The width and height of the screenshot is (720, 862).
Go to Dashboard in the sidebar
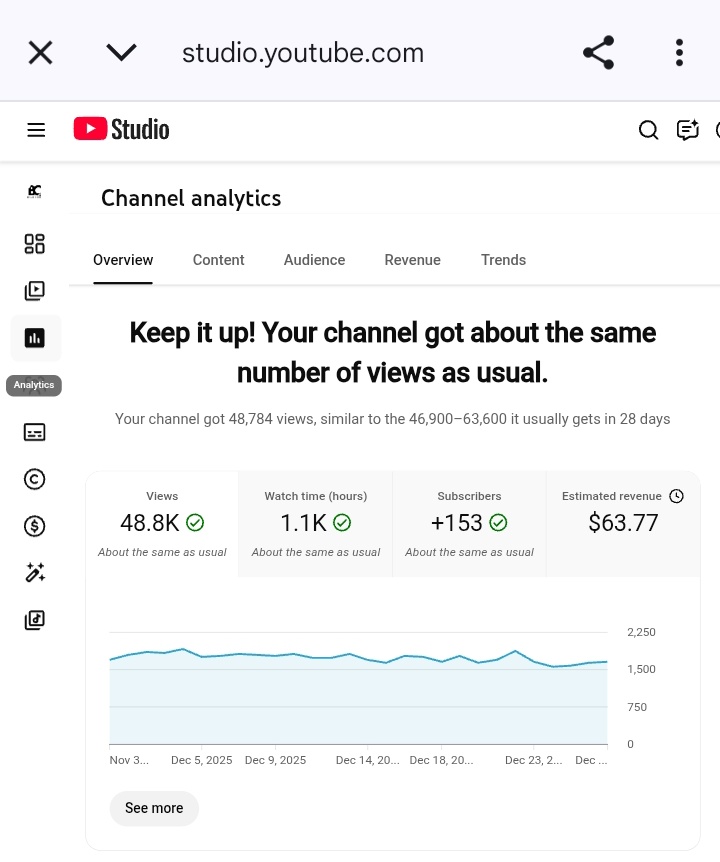[35, 244]
